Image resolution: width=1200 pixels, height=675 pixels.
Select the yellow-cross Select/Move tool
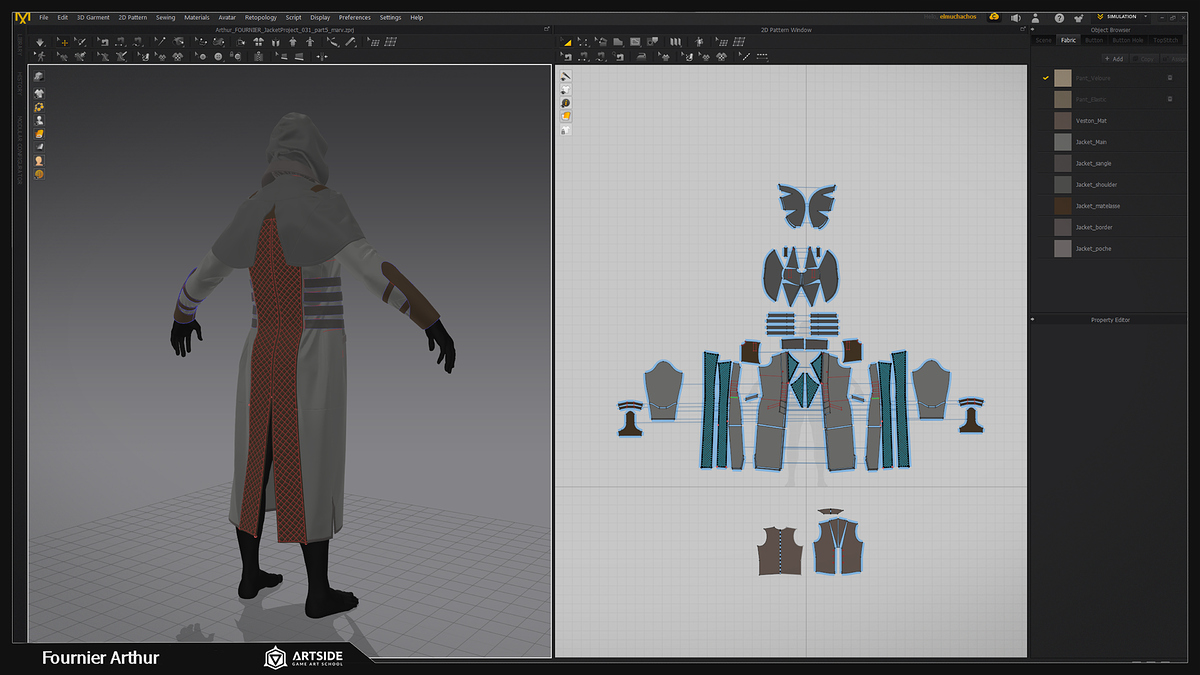62,42
